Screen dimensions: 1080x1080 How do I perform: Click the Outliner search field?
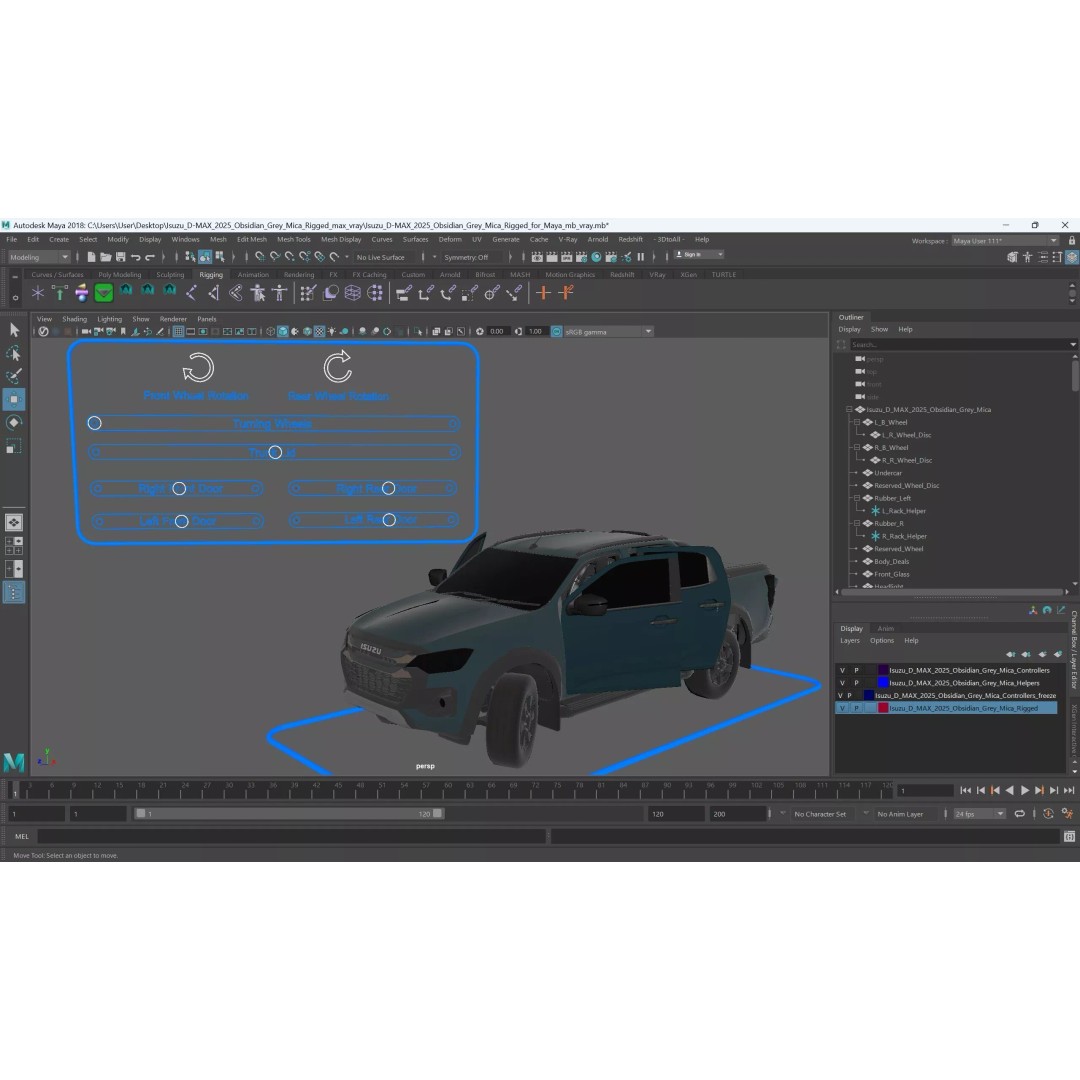point(957,344)
